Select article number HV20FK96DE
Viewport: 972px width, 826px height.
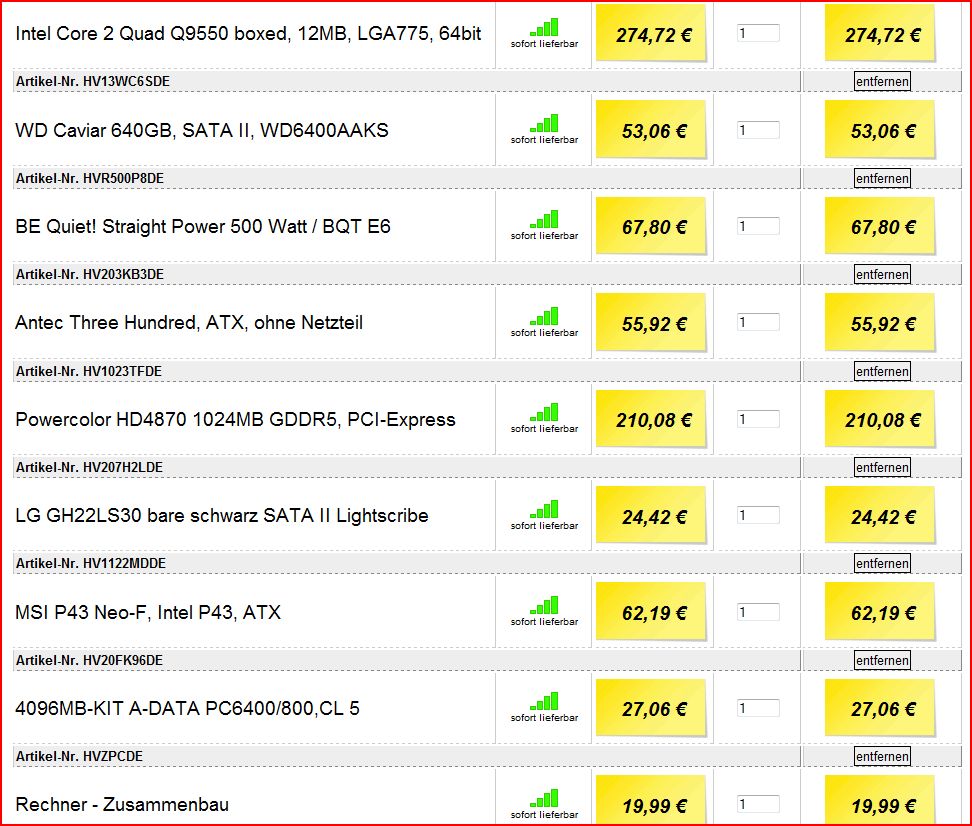123,660
